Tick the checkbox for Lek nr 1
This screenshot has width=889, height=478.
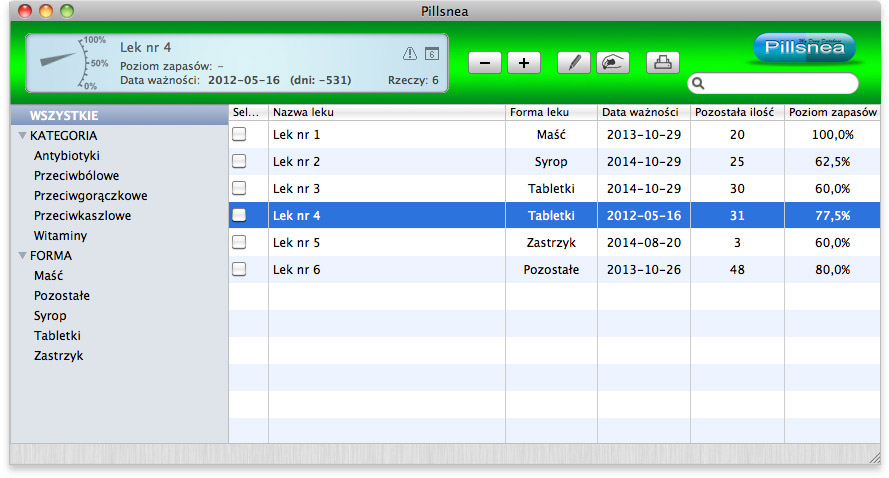[239, 134]
